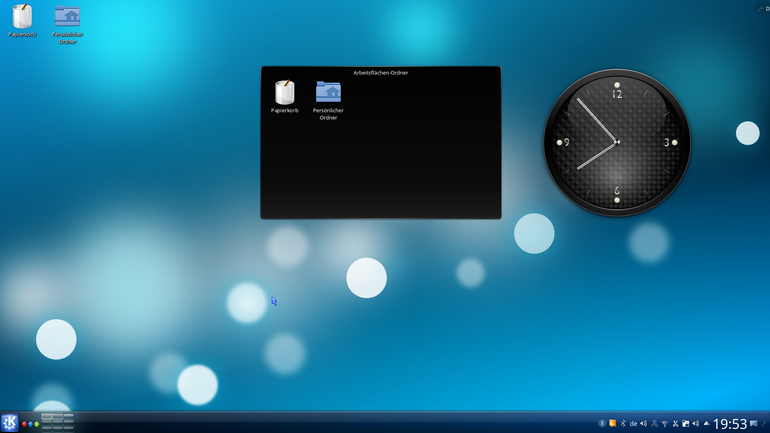This screenshot has height=433, width=770.
Task: Open the Bluetooth tray icon
Action: [x=623, y=424]
